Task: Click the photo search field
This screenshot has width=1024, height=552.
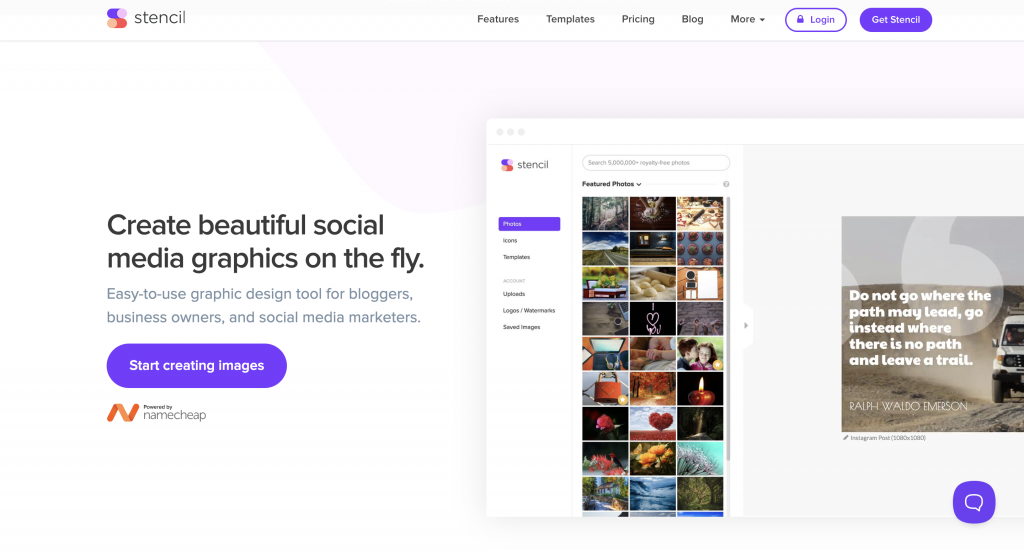Action: 656,163
